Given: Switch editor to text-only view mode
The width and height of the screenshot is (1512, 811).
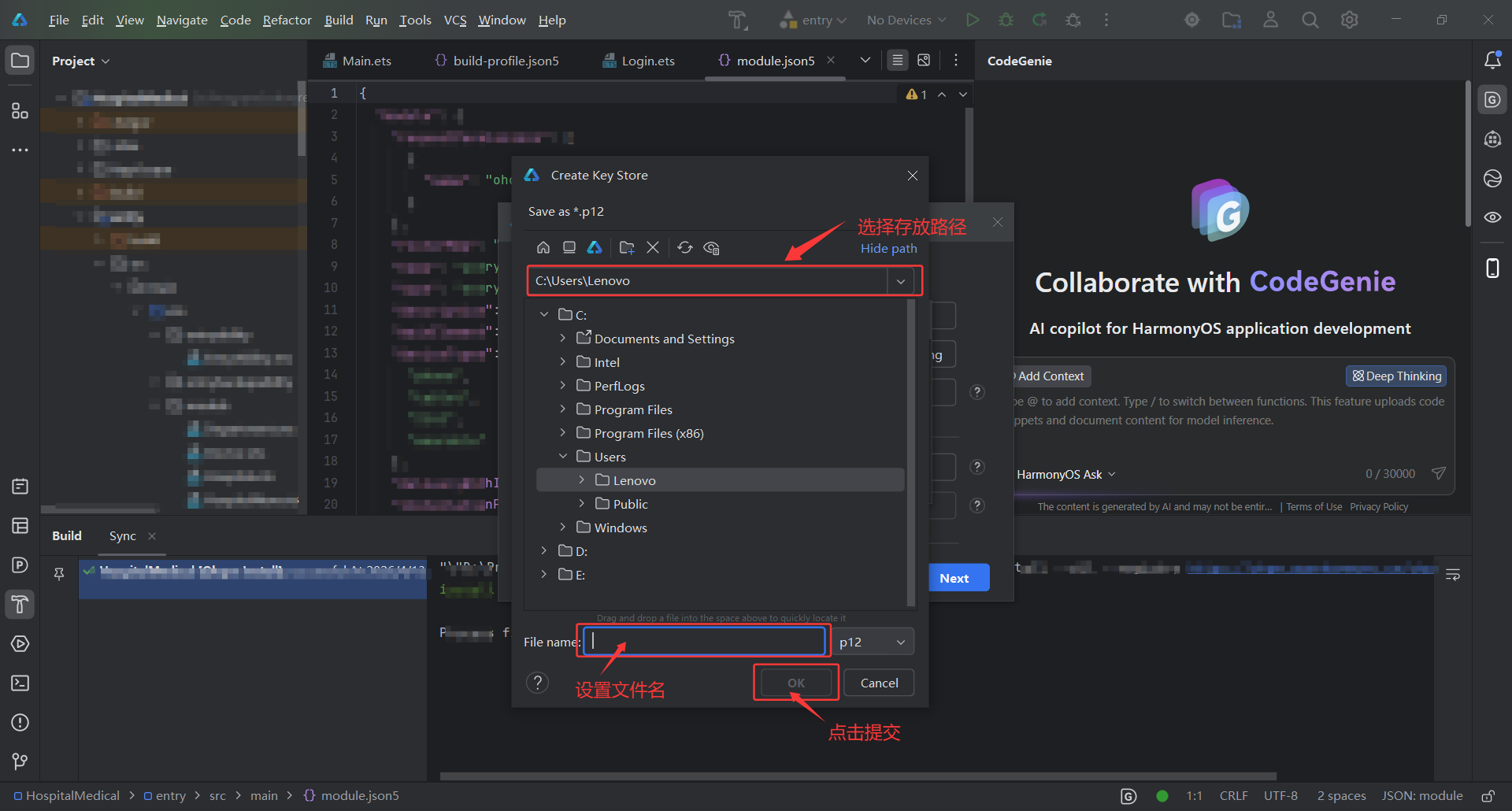Looking at the screenshot, I should [x=898, y=60].
